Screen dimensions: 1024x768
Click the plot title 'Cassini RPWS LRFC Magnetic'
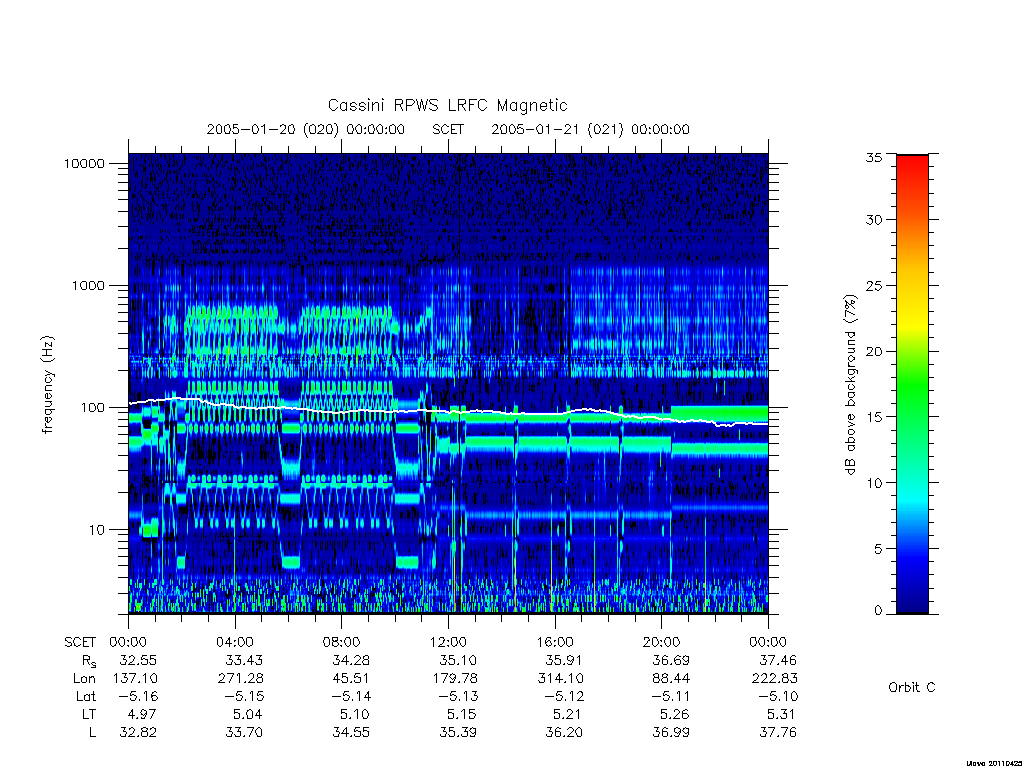(x=447, y=105)
